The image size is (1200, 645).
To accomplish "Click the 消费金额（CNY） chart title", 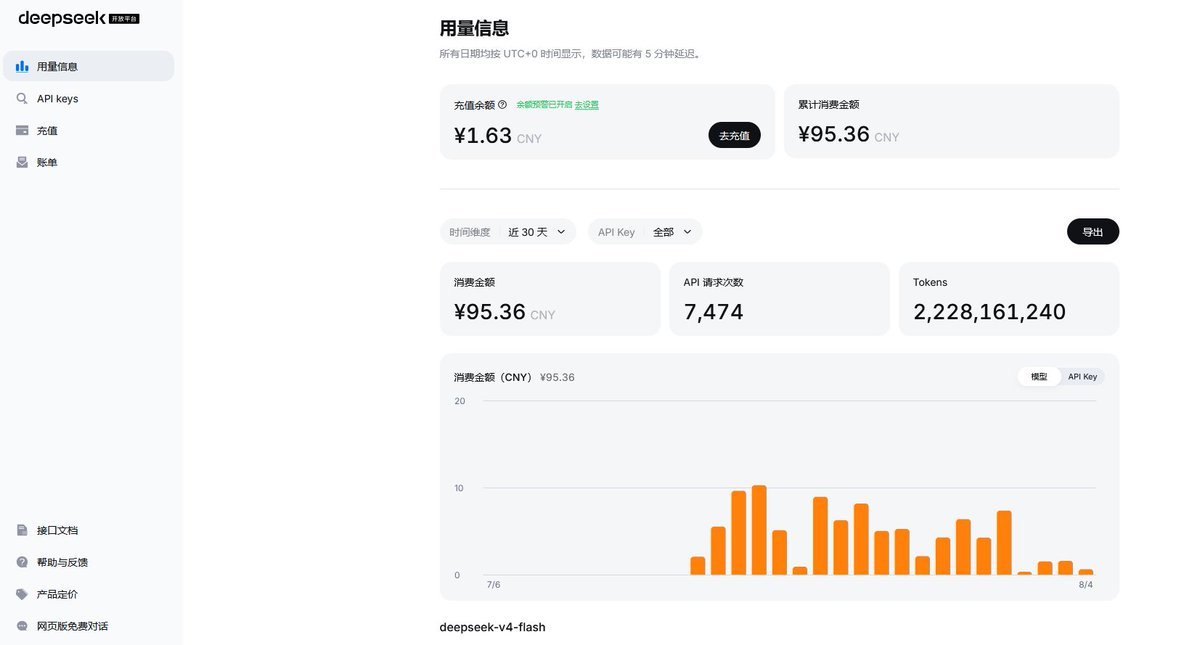I will coord(493,377).
